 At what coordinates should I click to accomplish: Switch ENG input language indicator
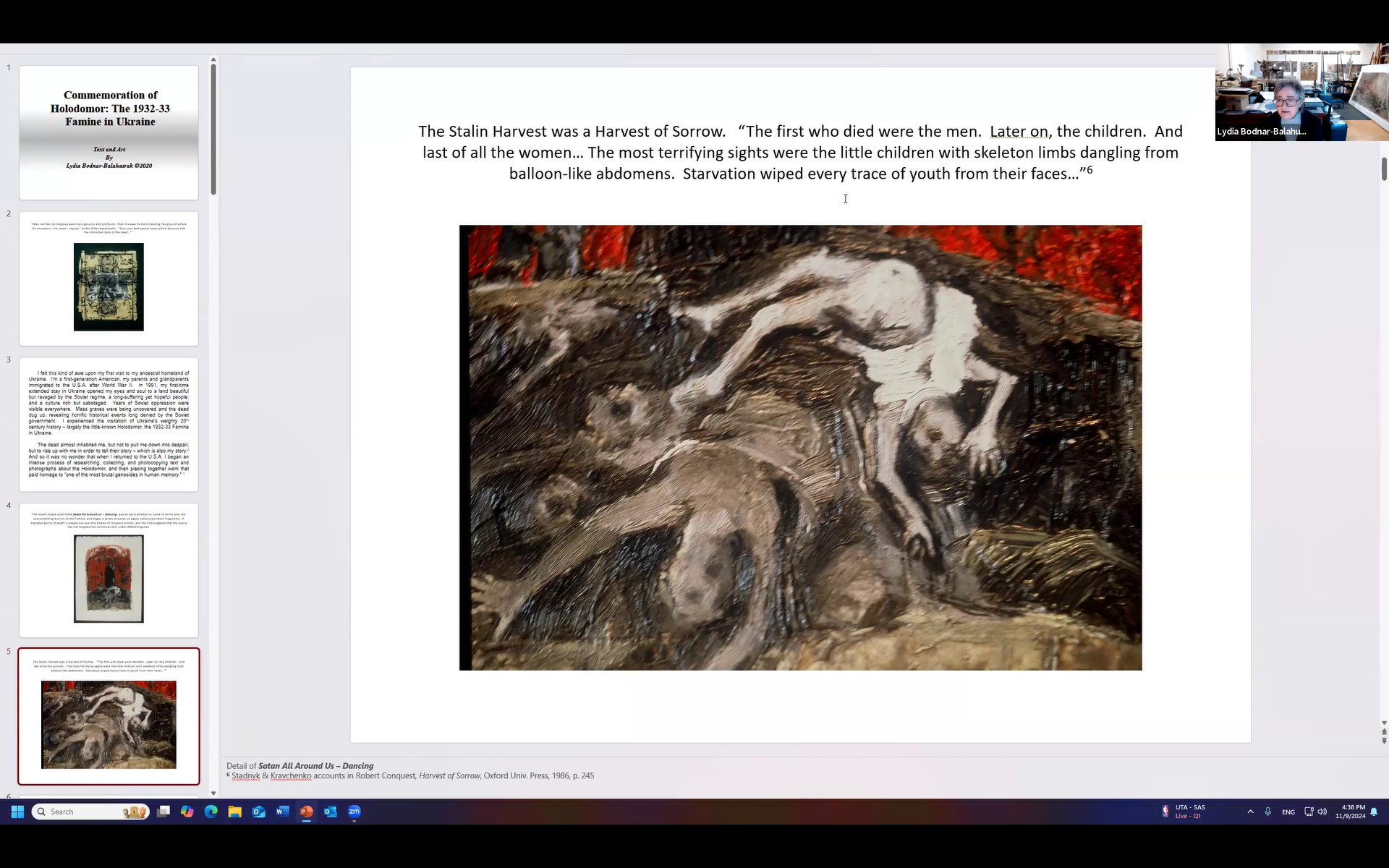point(1288,812)
